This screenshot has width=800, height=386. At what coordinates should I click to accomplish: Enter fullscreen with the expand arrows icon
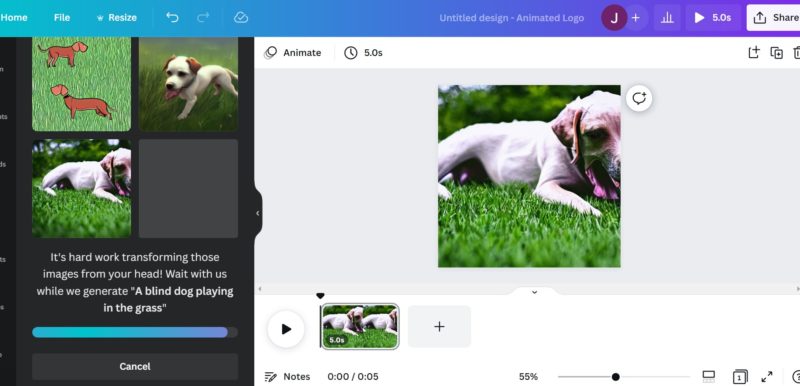coord(766,377)
